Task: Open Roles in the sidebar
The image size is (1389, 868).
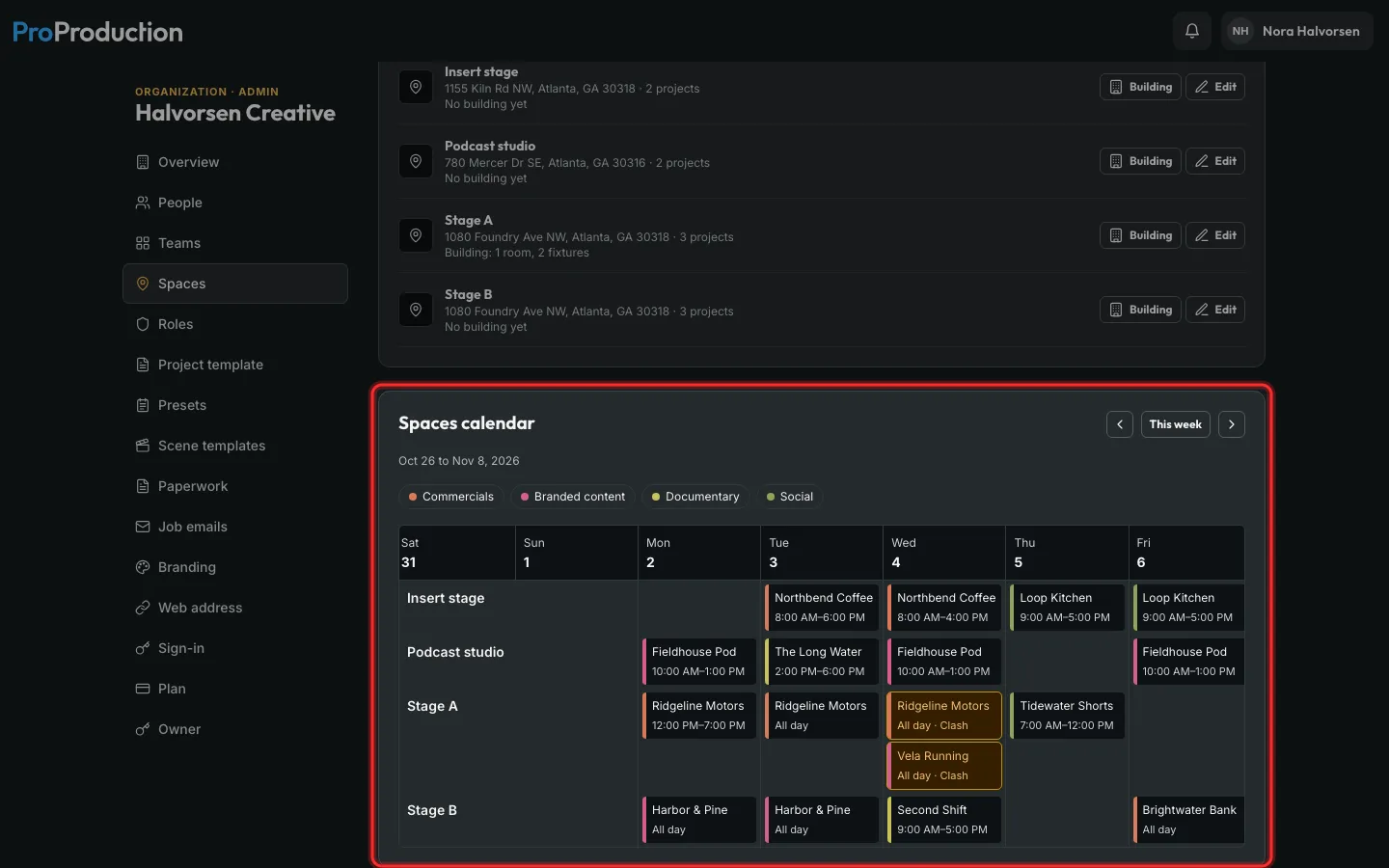Action: 235,324
